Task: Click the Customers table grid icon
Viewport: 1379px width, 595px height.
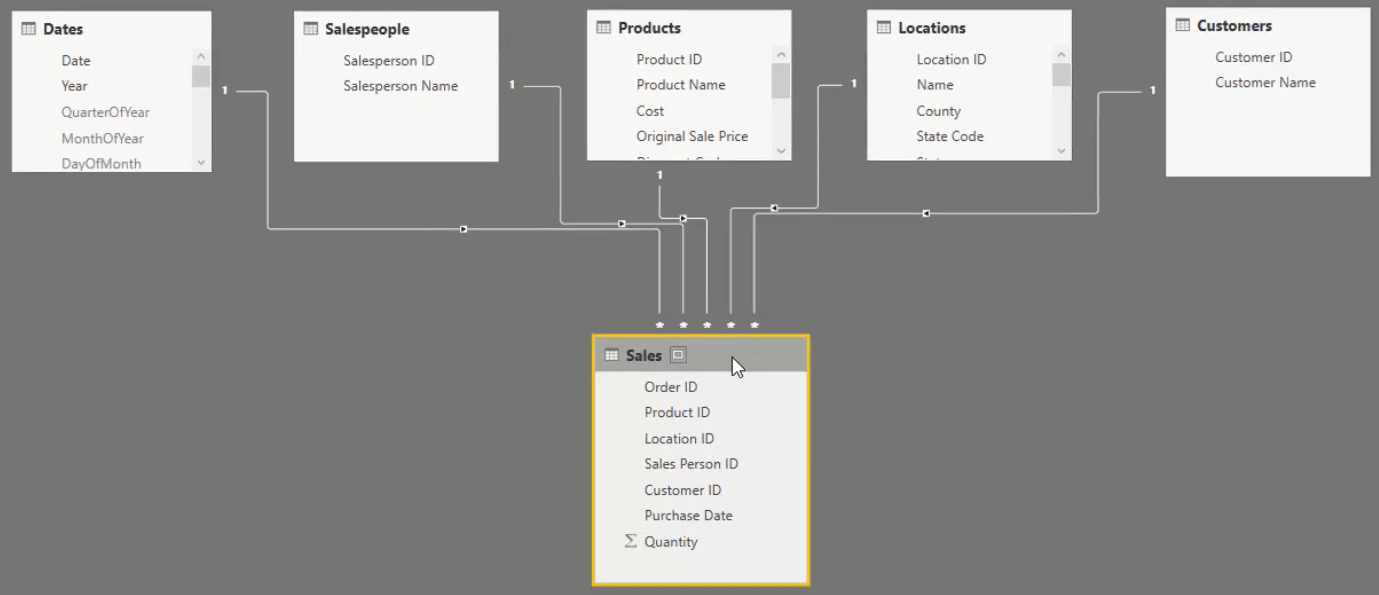Action: click(x=1182, y=25)
